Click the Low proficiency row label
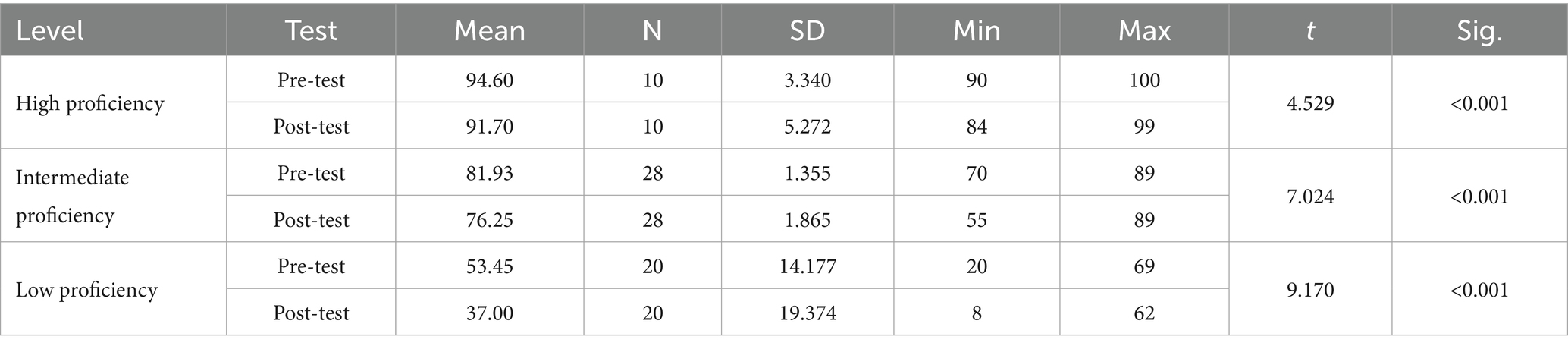The height and width of the screenshot is (349, 1568). [x=86, y=290]
